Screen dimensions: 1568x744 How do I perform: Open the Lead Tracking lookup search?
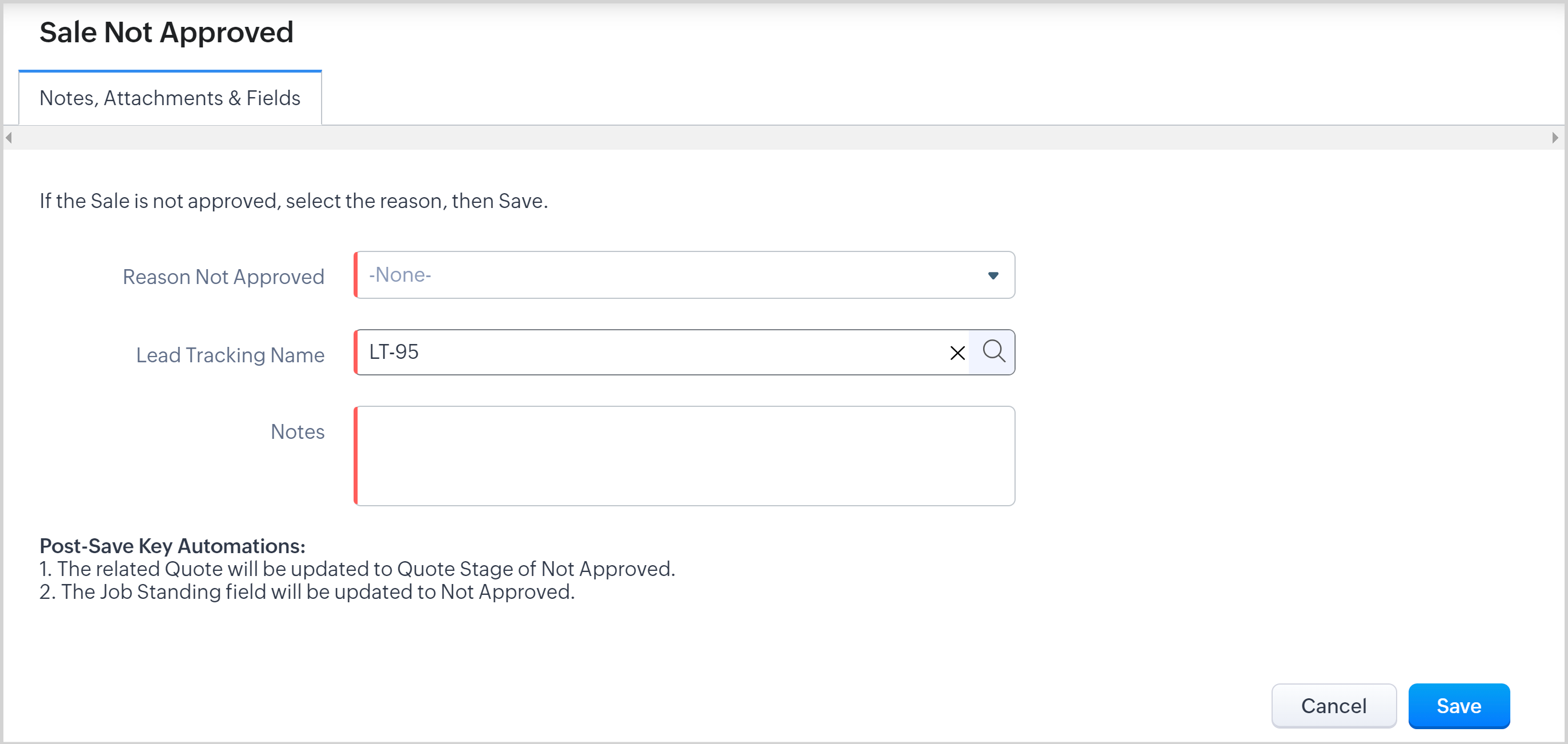[993, 352]
